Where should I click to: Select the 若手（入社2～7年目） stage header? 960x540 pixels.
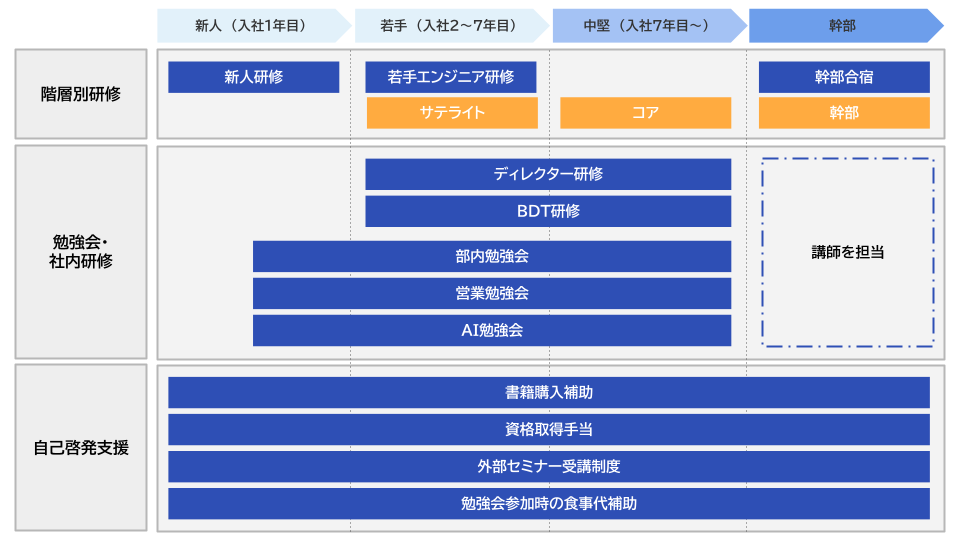[x=450, y=26]
